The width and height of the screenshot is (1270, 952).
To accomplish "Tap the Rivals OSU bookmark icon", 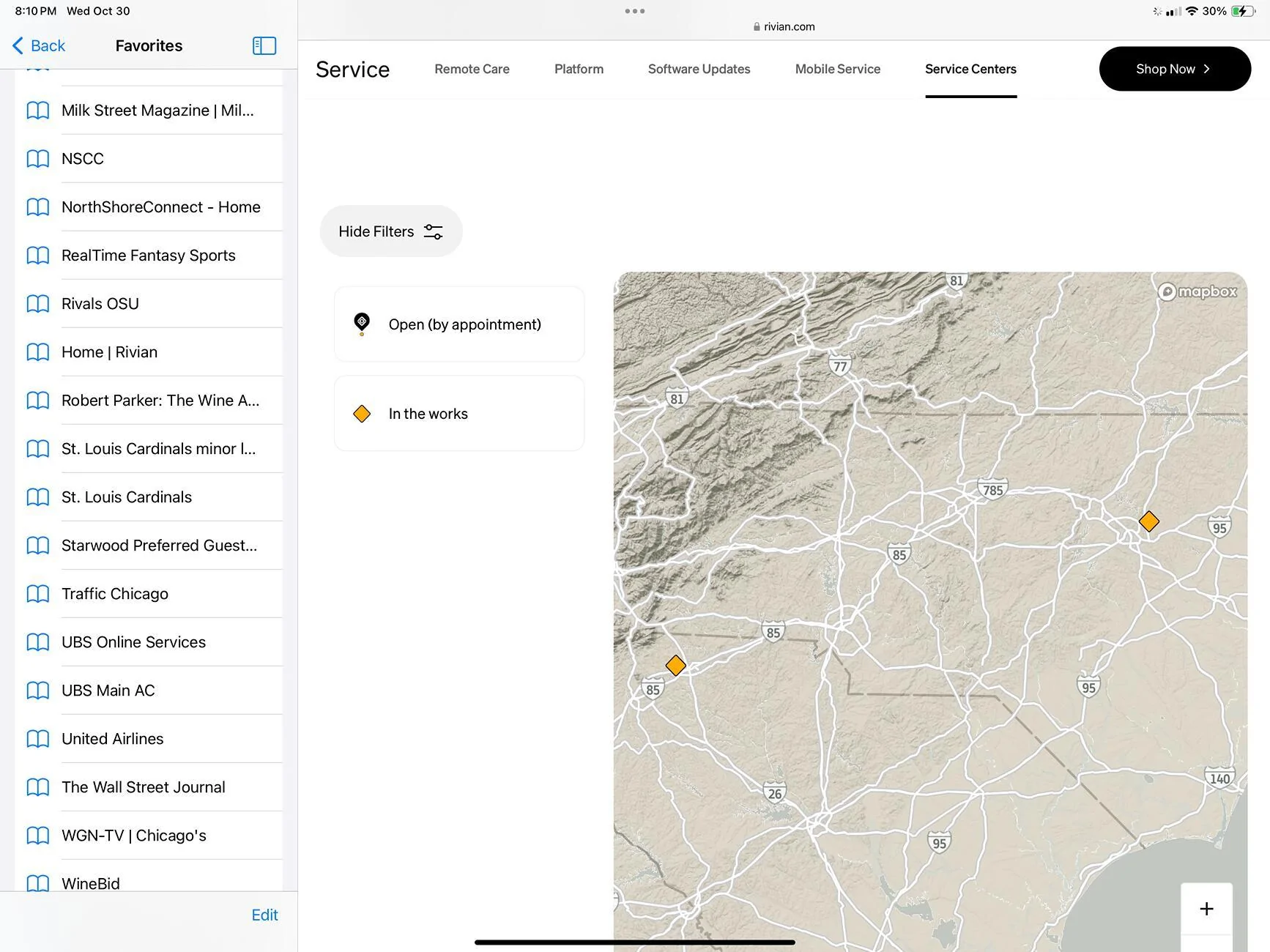I will tap(37, 304).
